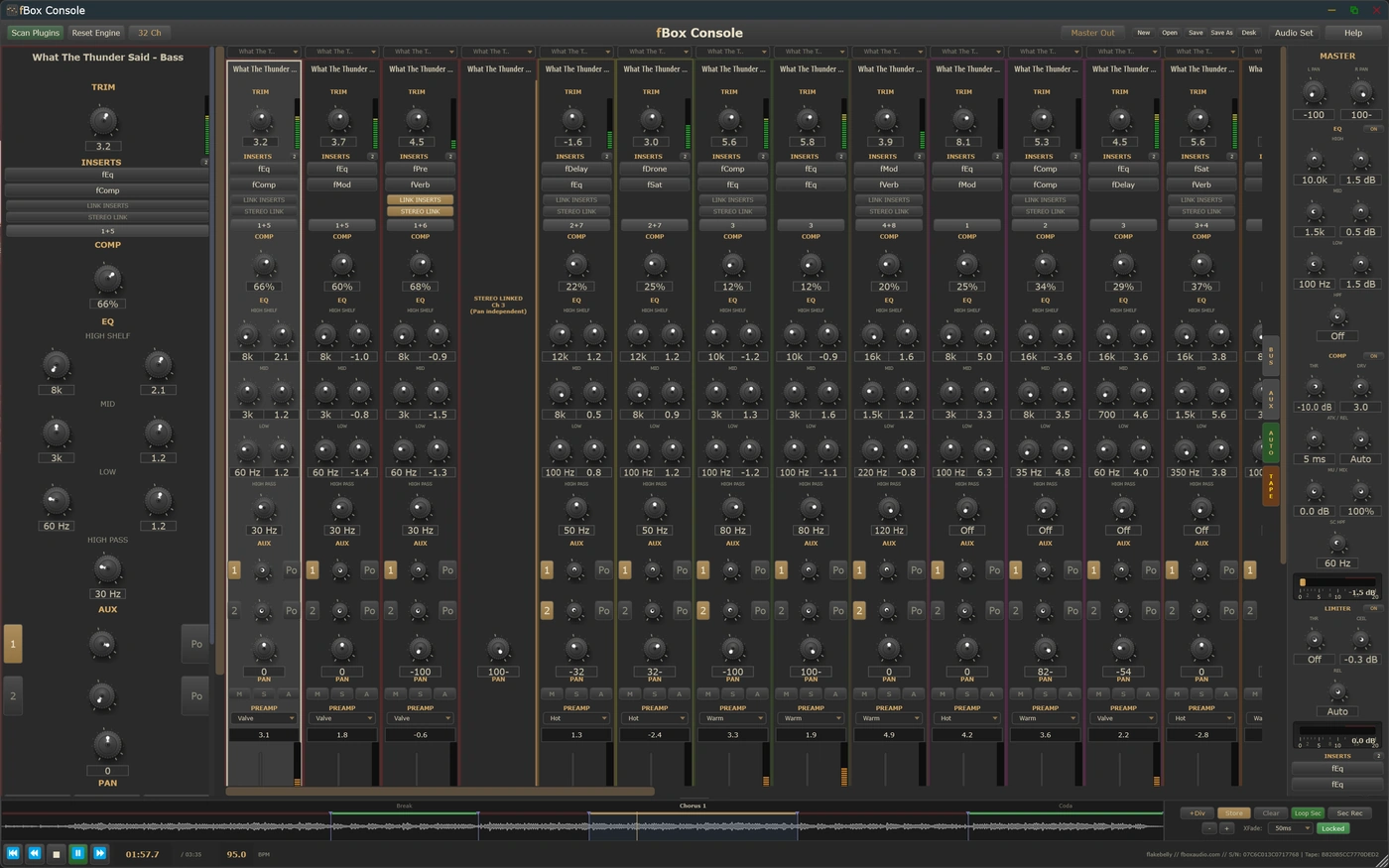1389x868 pixels.
Task: Click the green pause transport button
Action: 78,853
